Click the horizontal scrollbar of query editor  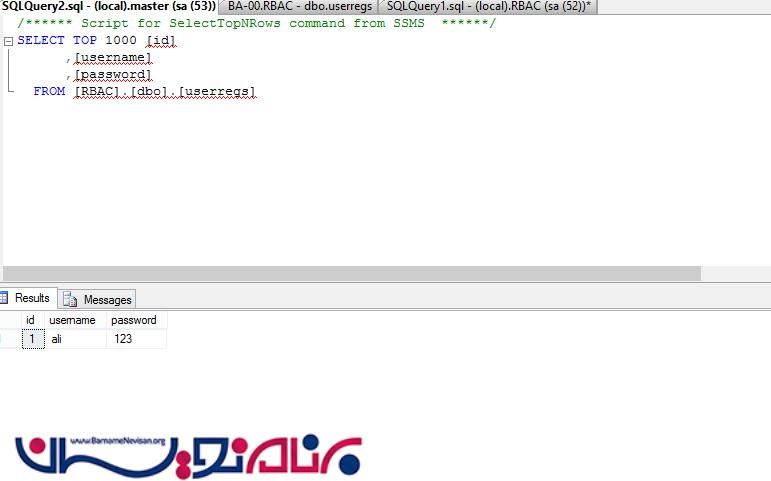[x=350, y=273]
